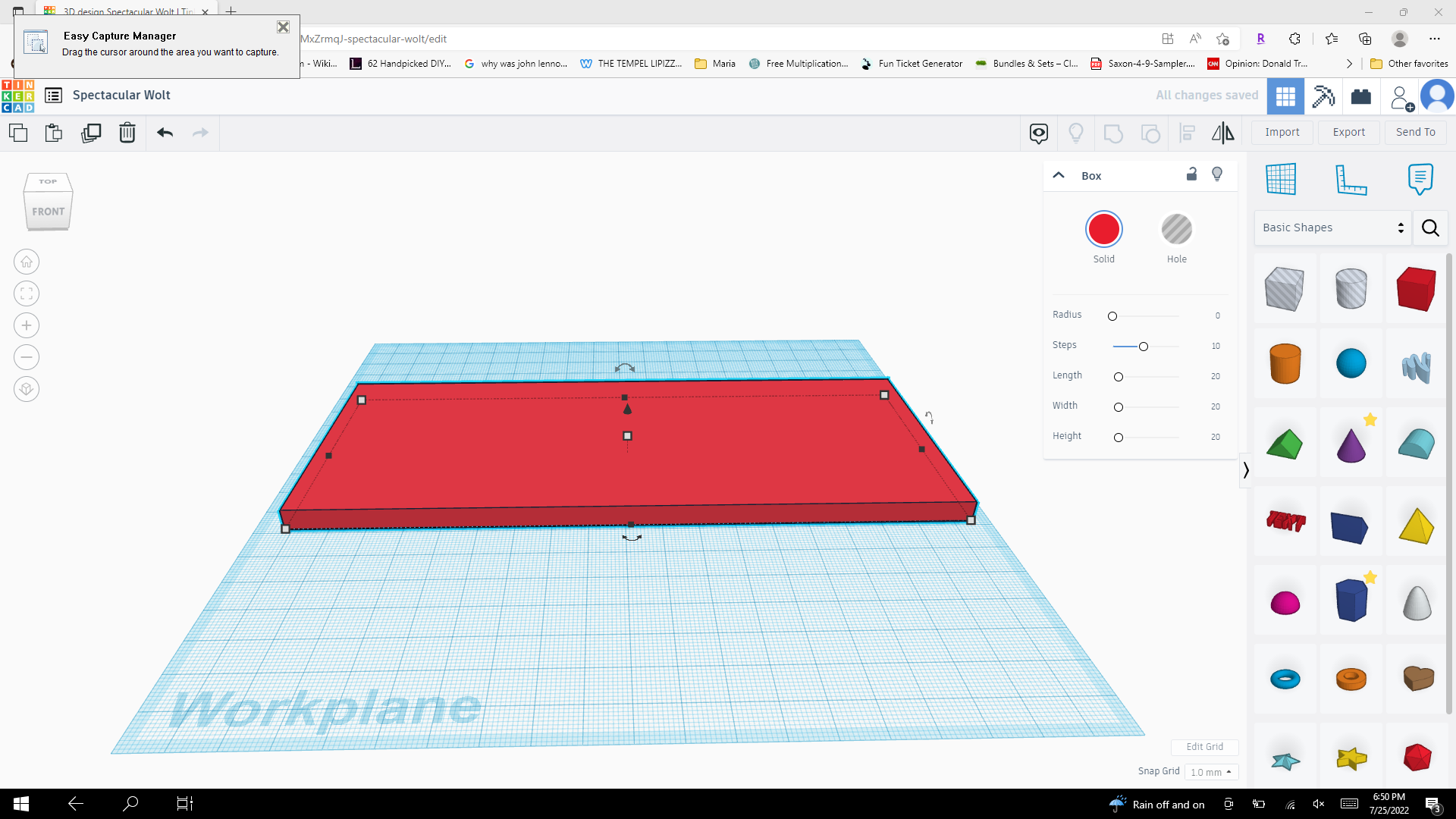Open the design list icon

53,96
